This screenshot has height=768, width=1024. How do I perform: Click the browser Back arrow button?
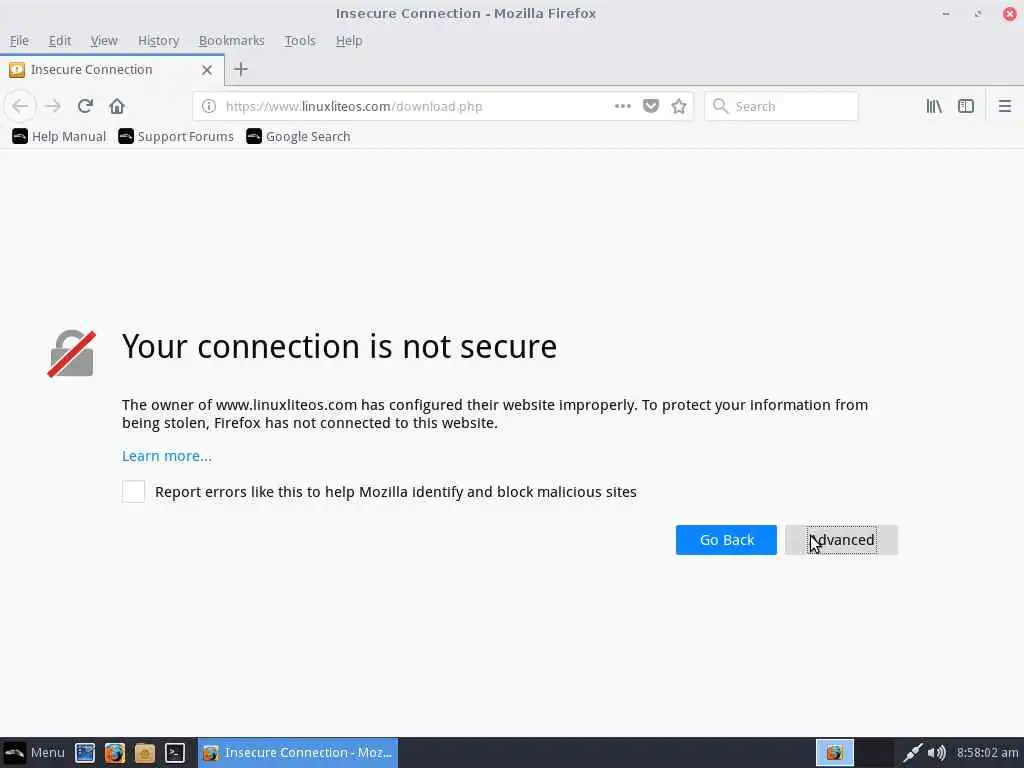coord(20,106)
